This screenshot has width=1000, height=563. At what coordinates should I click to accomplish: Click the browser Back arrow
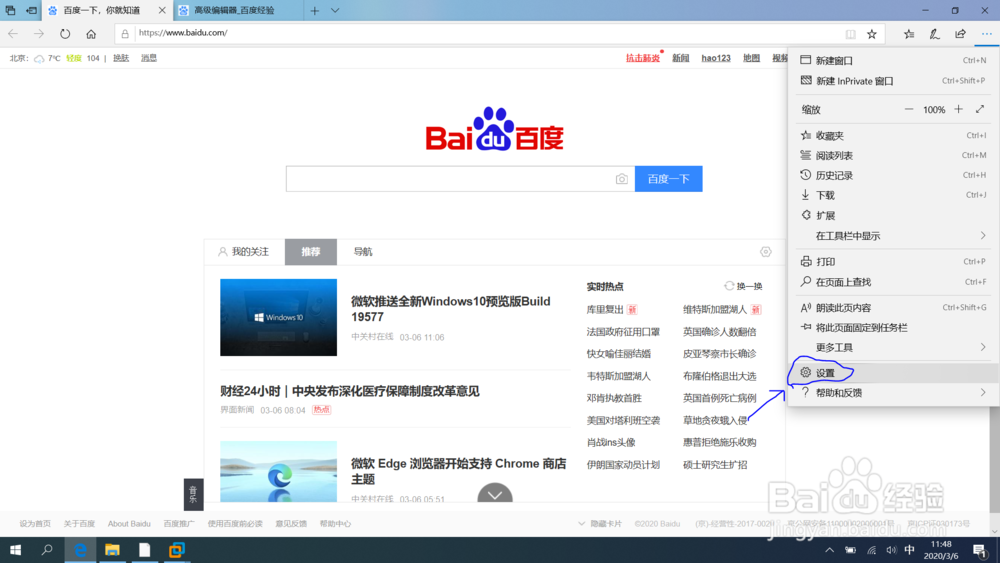[13, 34]
